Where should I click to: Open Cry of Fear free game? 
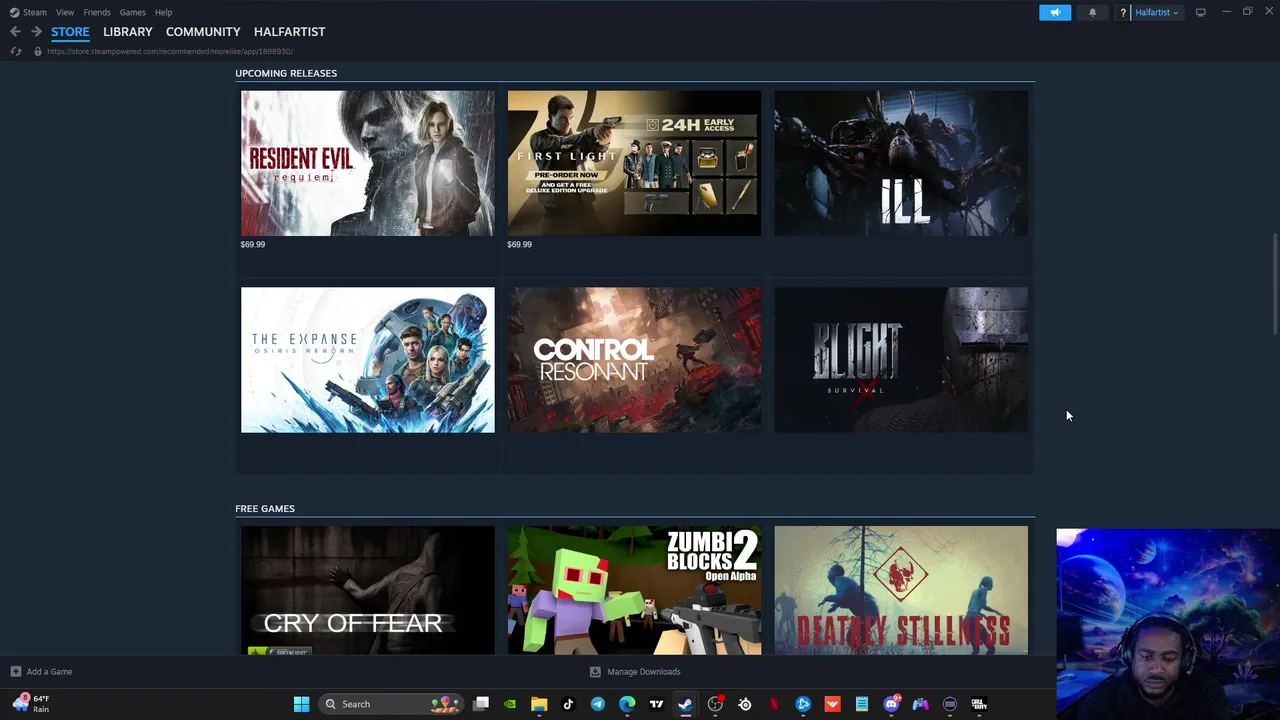[x=367, y=590]
